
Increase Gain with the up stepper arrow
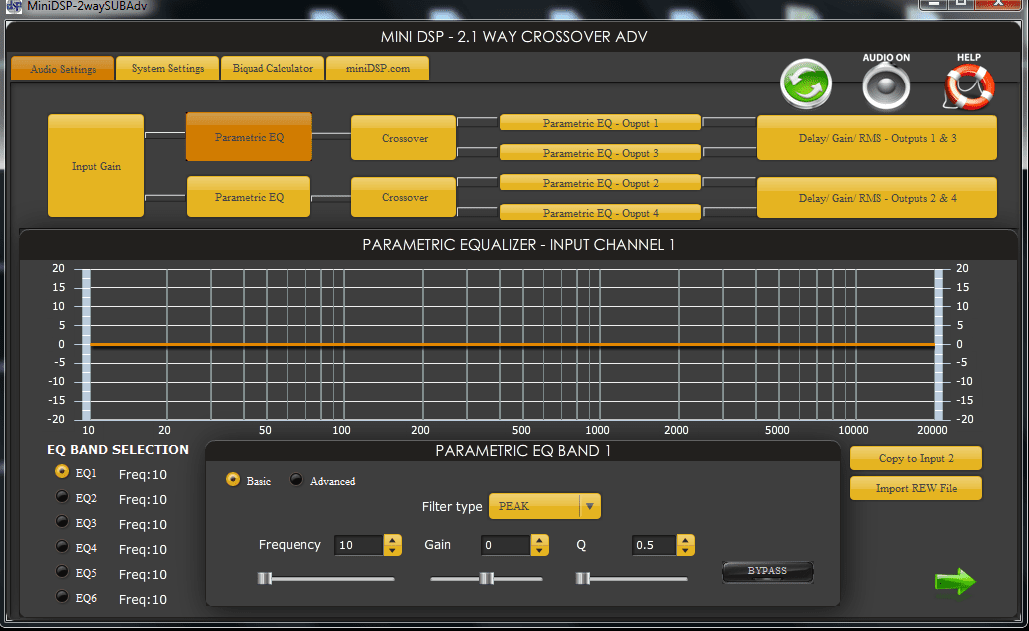(x=539, y=540)
